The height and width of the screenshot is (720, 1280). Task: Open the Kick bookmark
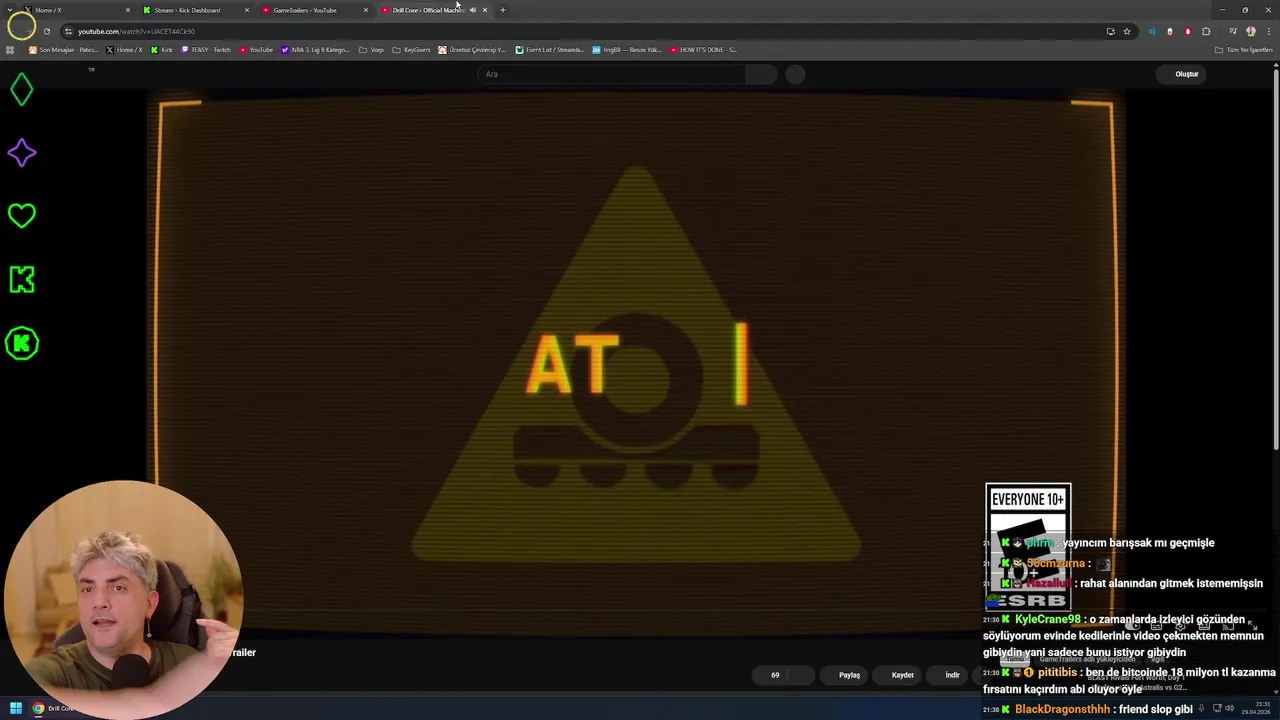click(162, 49)
